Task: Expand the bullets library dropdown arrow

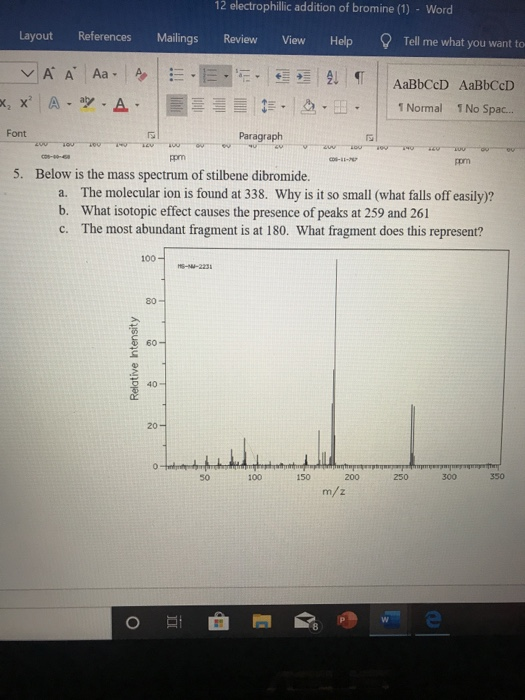Action: tap(193, 75)
